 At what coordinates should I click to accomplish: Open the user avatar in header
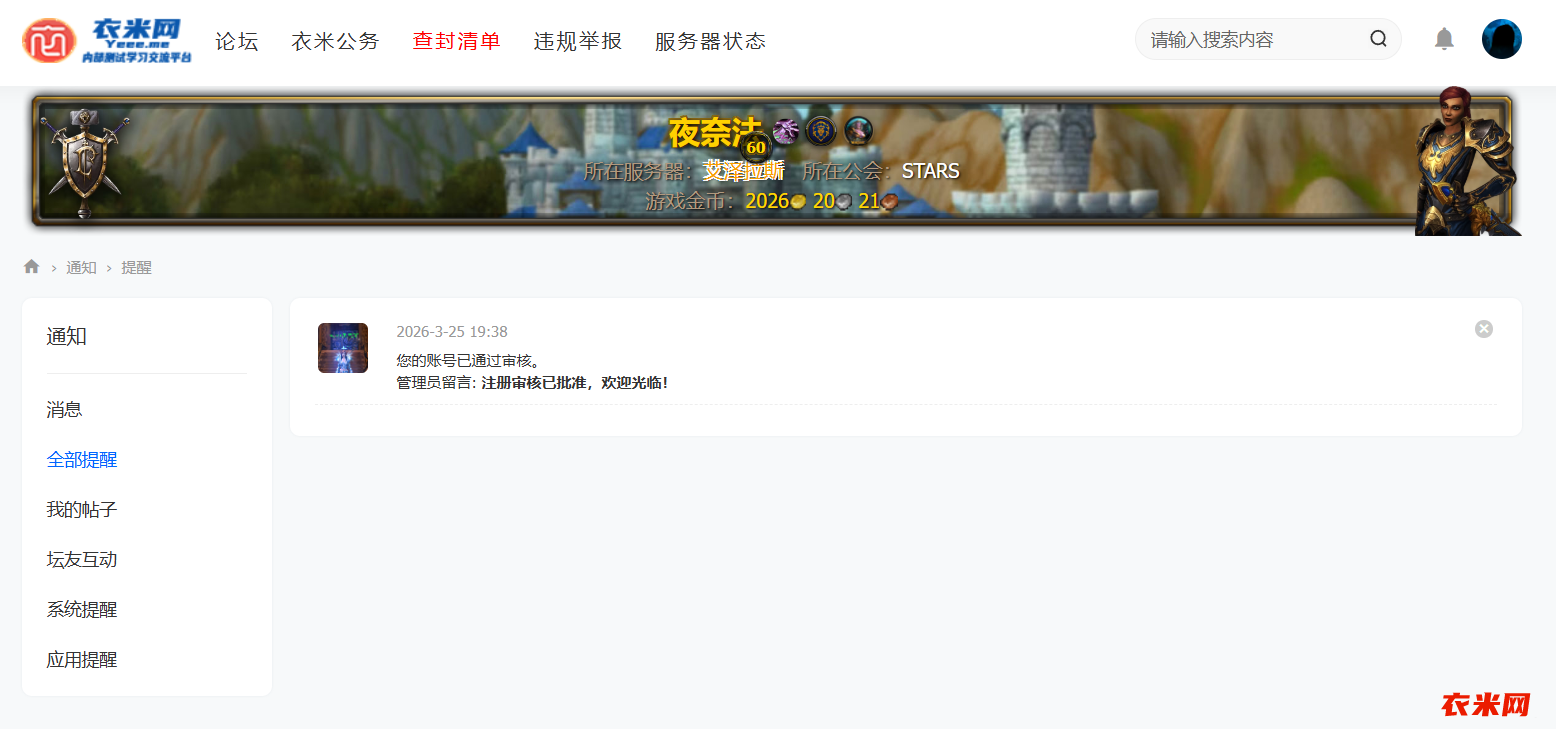[1502, 39]
